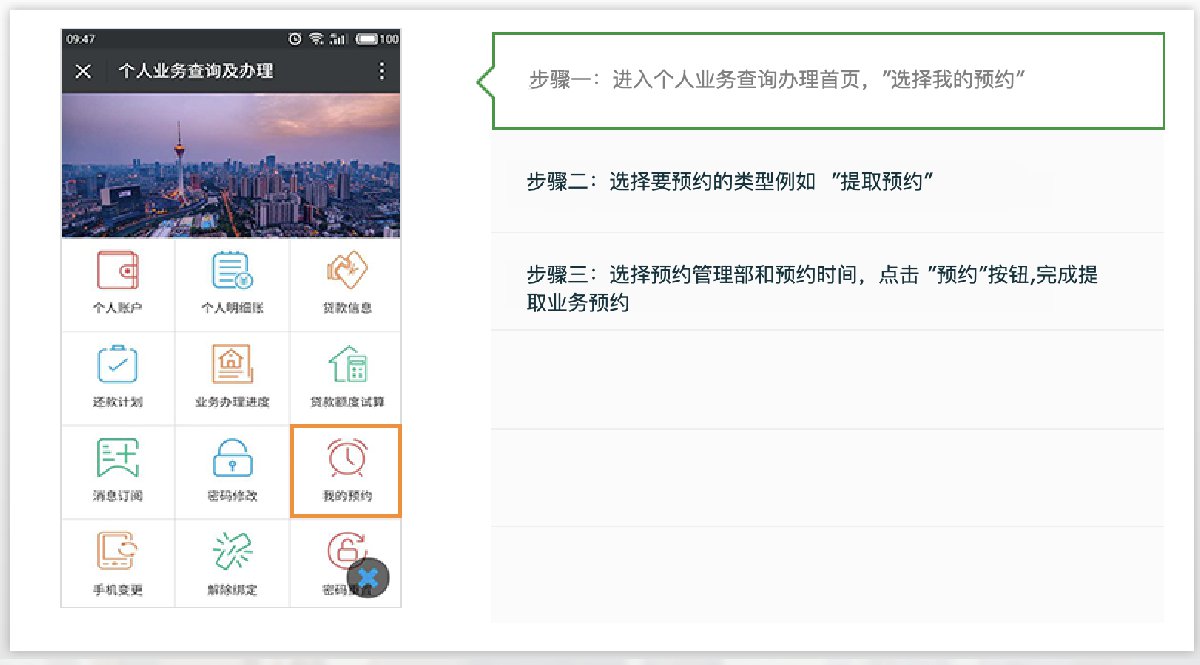Close the page with header X
The width and height of the screenshot is (1200, 665).
[83, 71]
